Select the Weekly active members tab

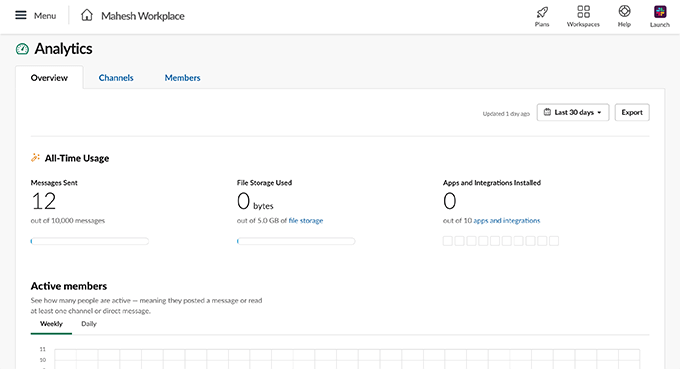(x=51, y=324)
